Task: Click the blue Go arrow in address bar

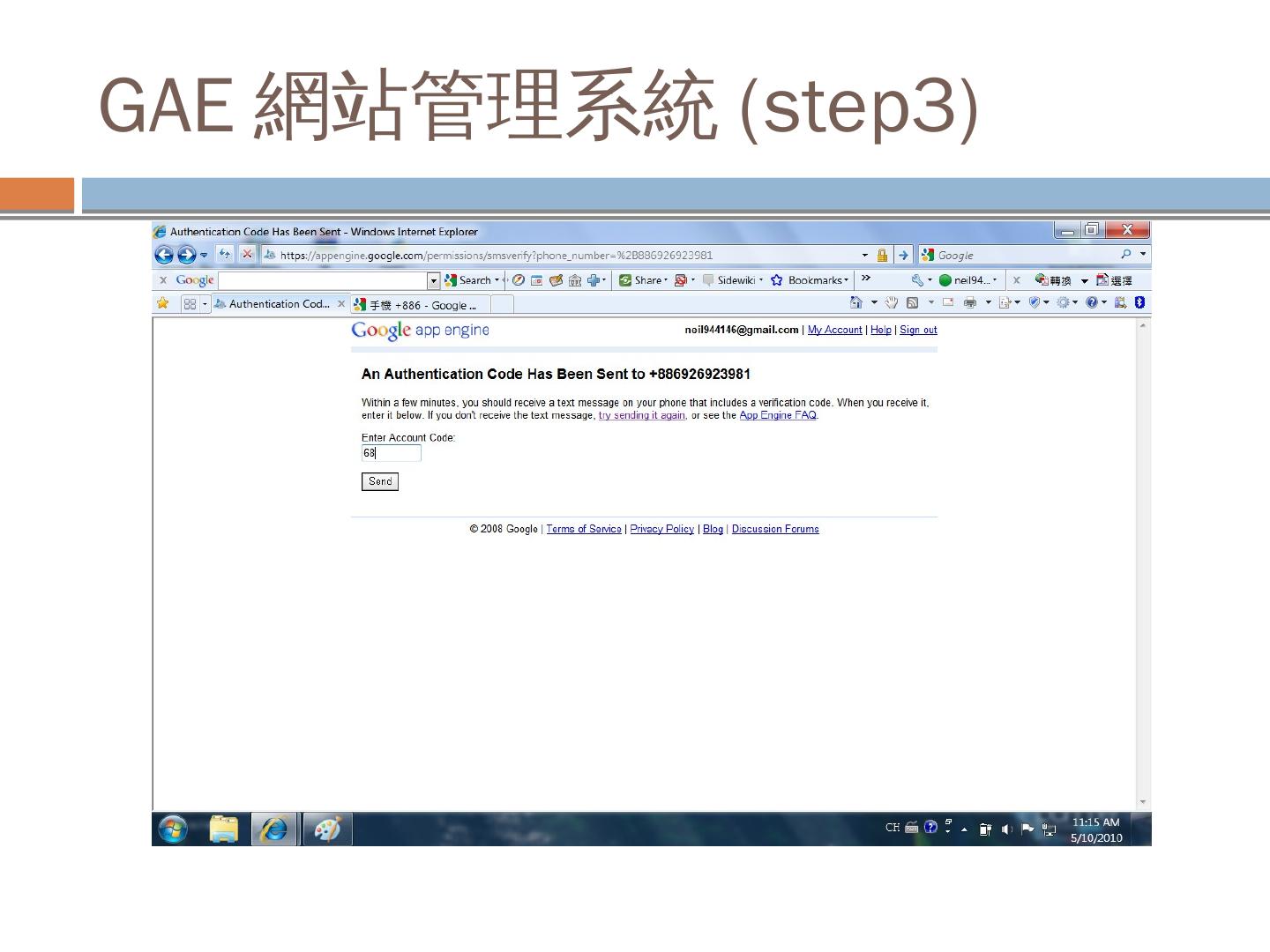Action: click(903, 256)
